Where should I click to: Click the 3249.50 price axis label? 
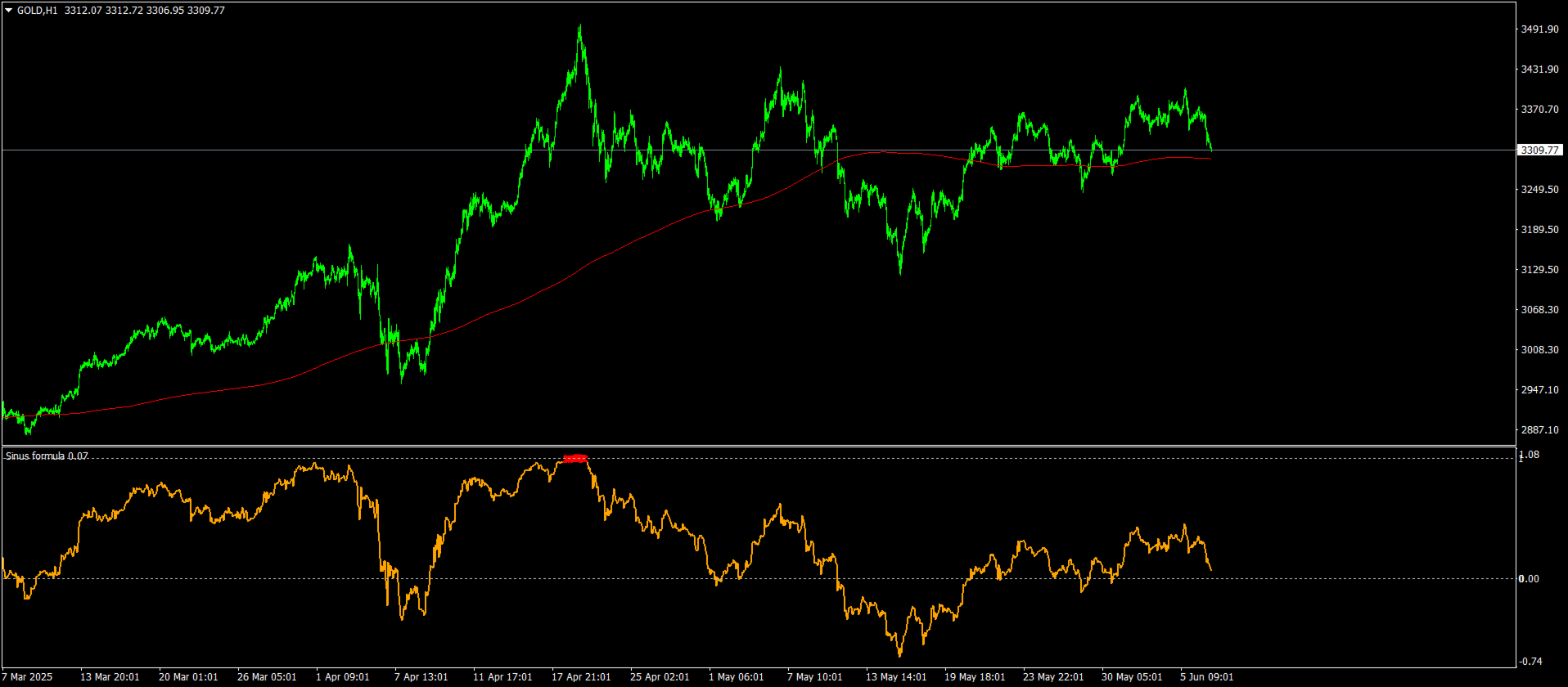(1539, 190)
